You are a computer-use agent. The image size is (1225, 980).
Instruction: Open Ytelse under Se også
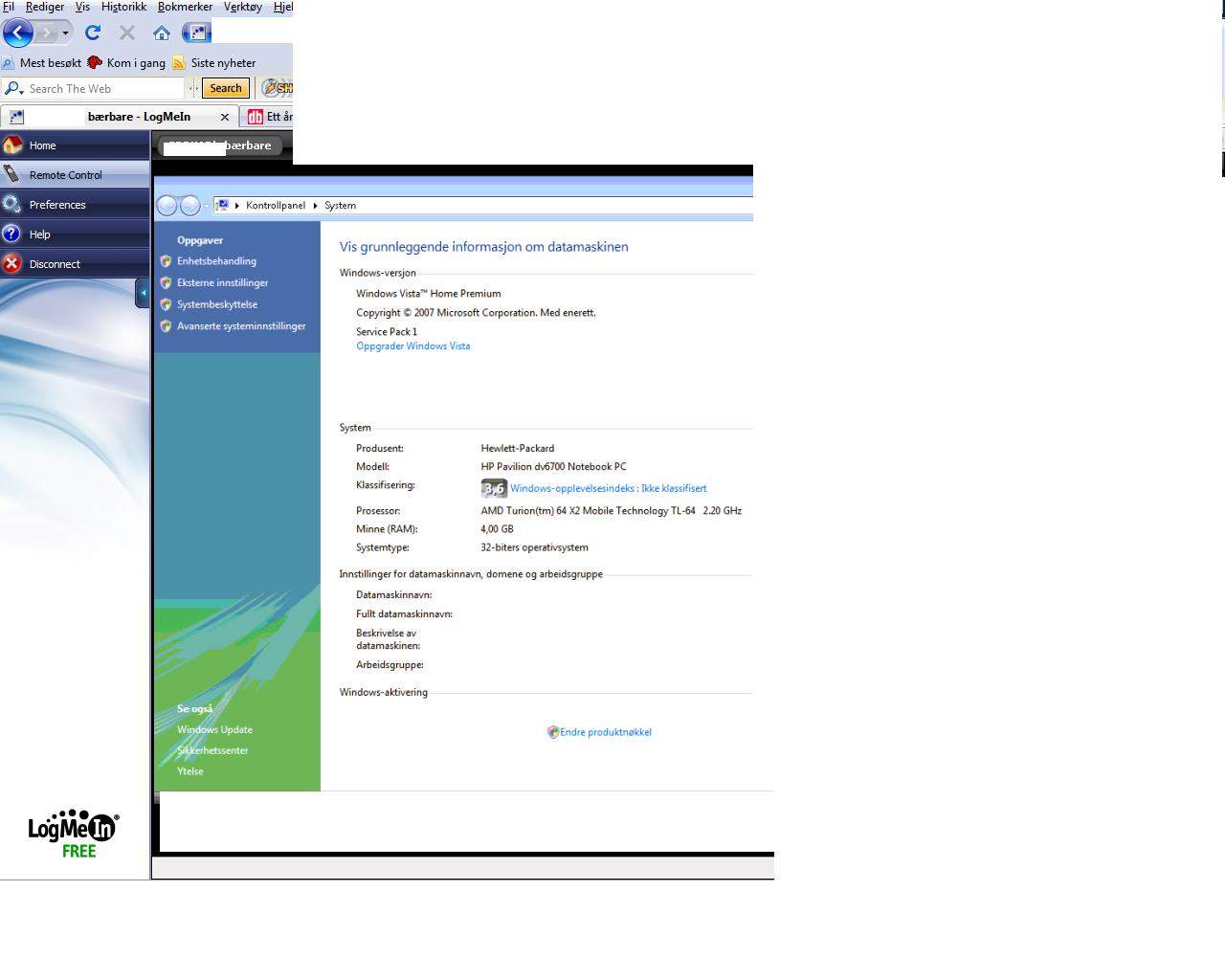point(190,771)
